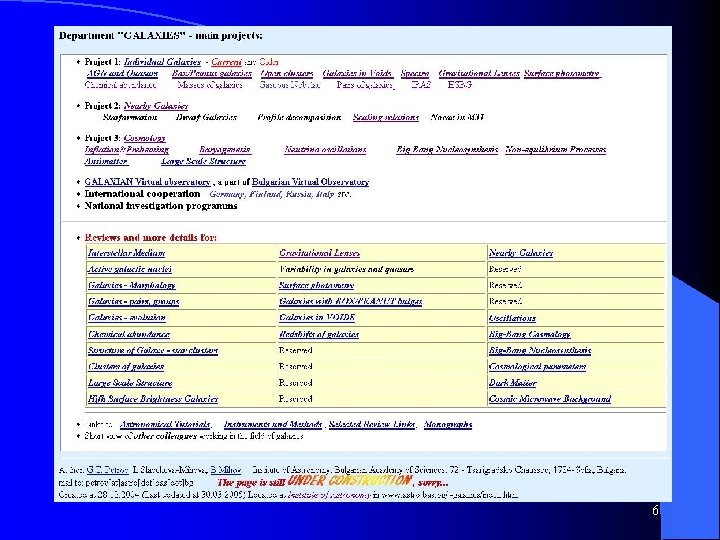Open the Dark Matter review link

(x=512, y=383)
